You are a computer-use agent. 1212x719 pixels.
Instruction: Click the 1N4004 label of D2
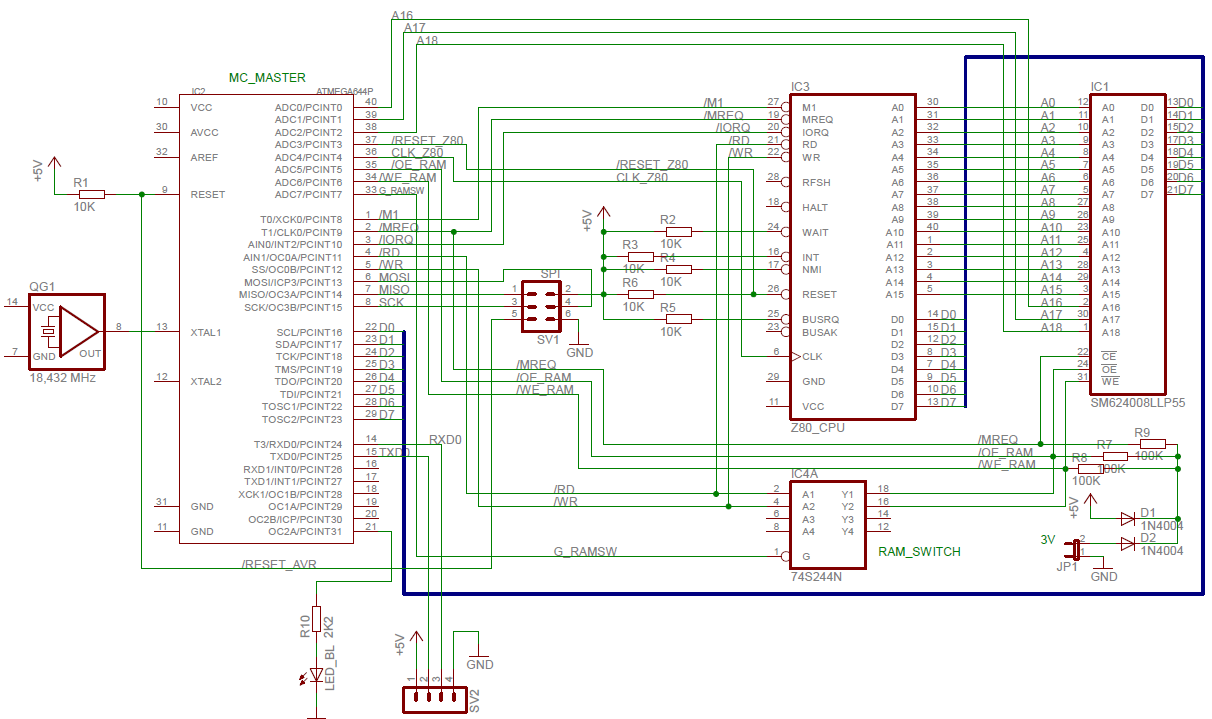[x=1162, y=551]
